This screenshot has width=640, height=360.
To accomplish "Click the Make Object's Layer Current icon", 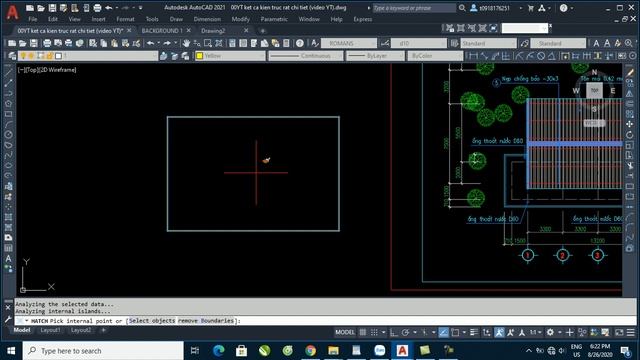I will click(164, 56).
